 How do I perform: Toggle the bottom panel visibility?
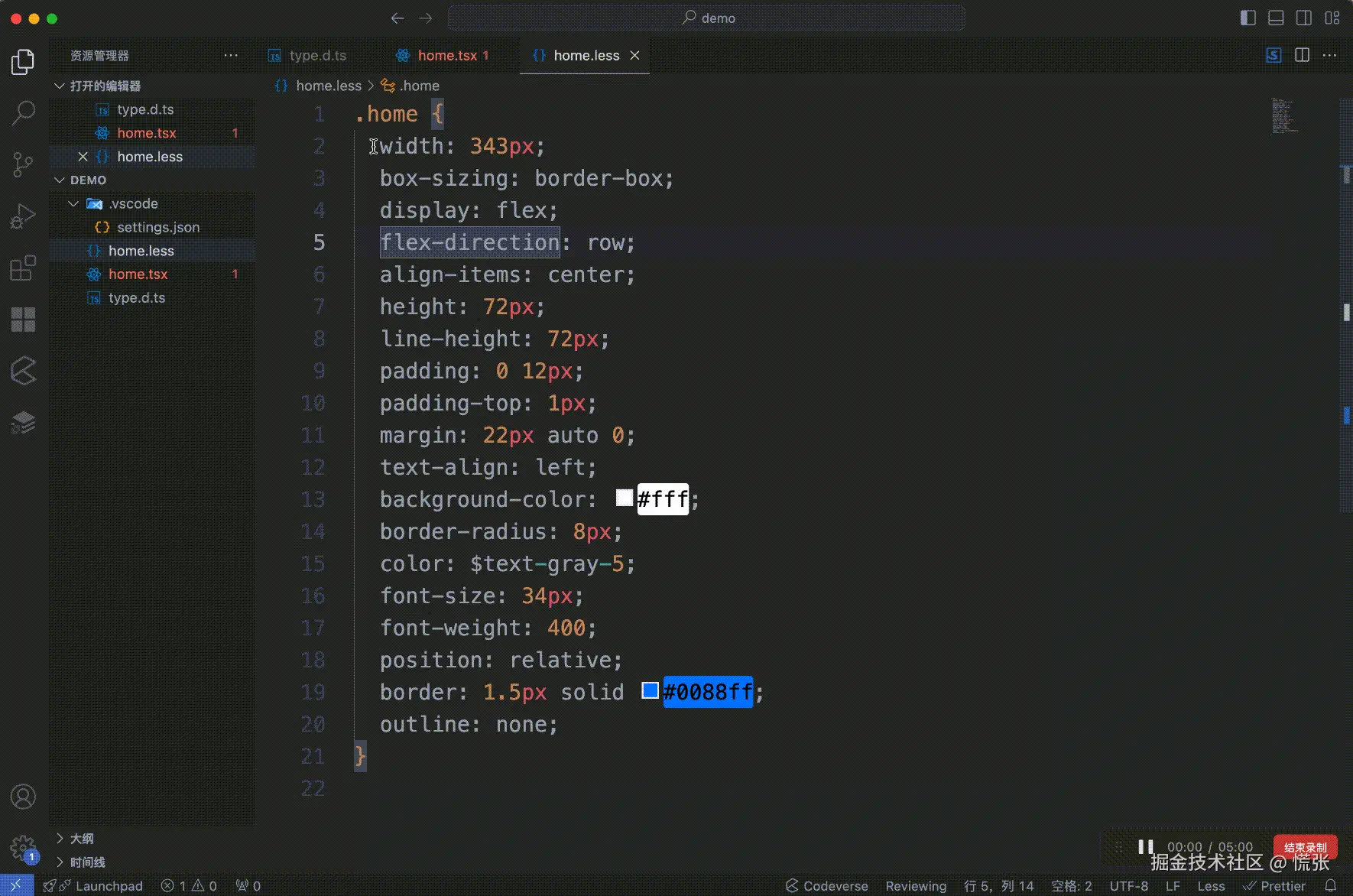click(1276, 18)
